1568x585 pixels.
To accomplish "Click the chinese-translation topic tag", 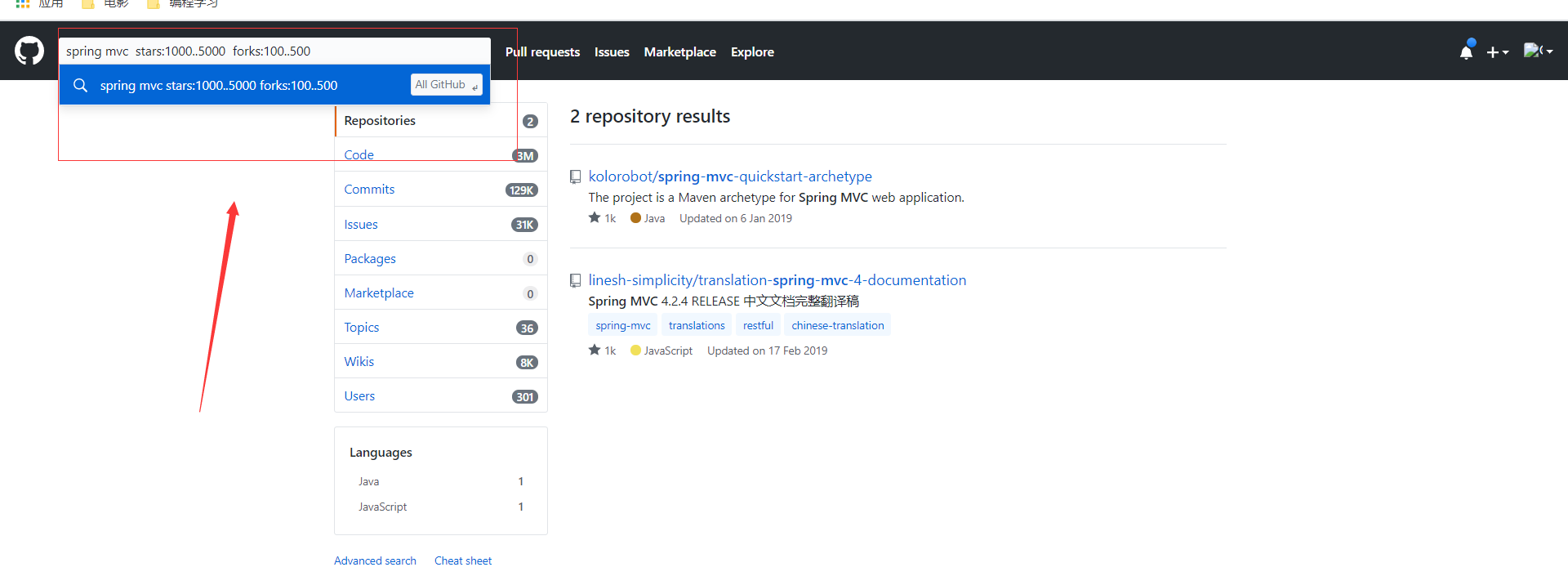I will coord(837,325).
